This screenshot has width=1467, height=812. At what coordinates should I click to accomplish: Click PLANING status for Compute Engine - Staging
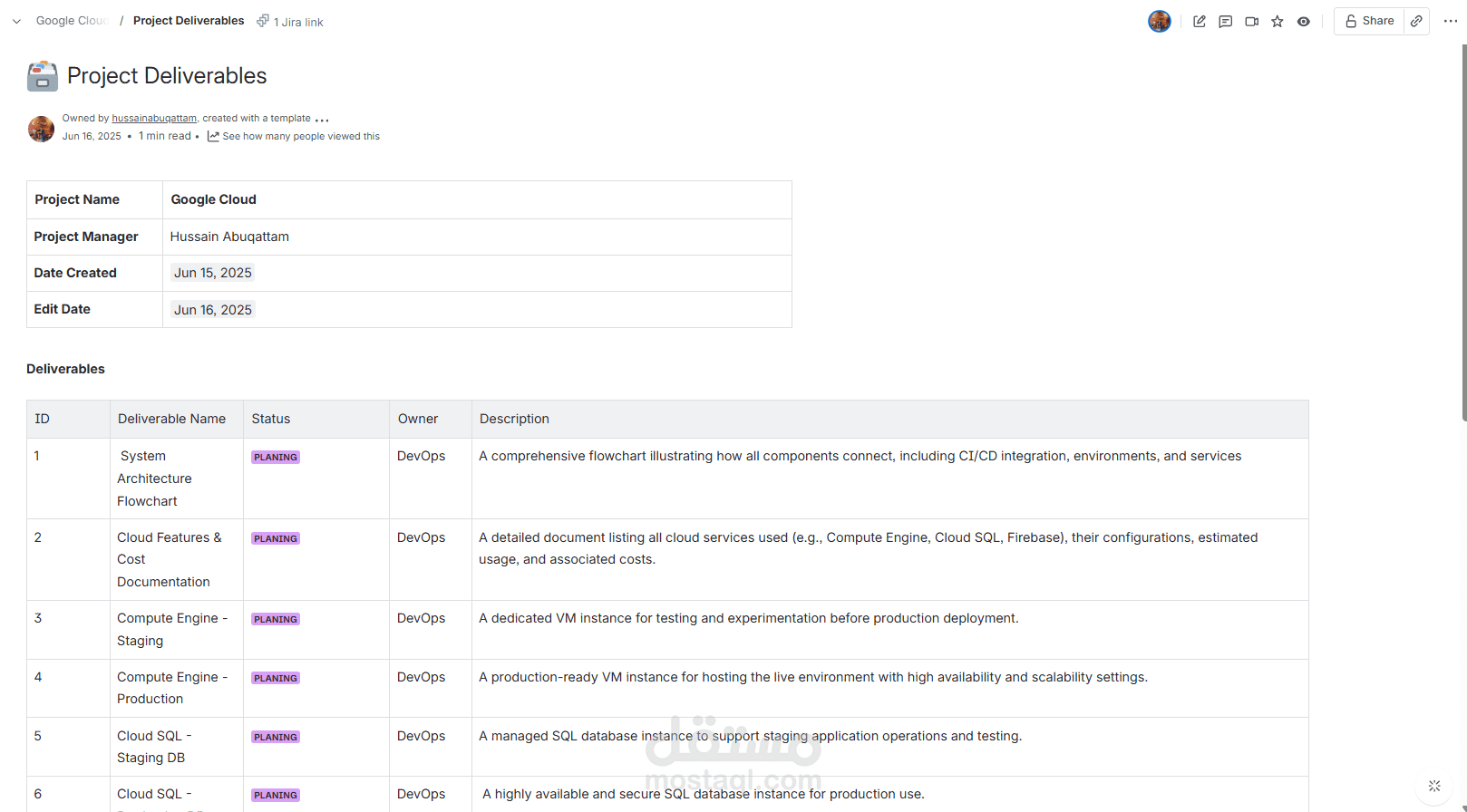click(x=276, y=620)
